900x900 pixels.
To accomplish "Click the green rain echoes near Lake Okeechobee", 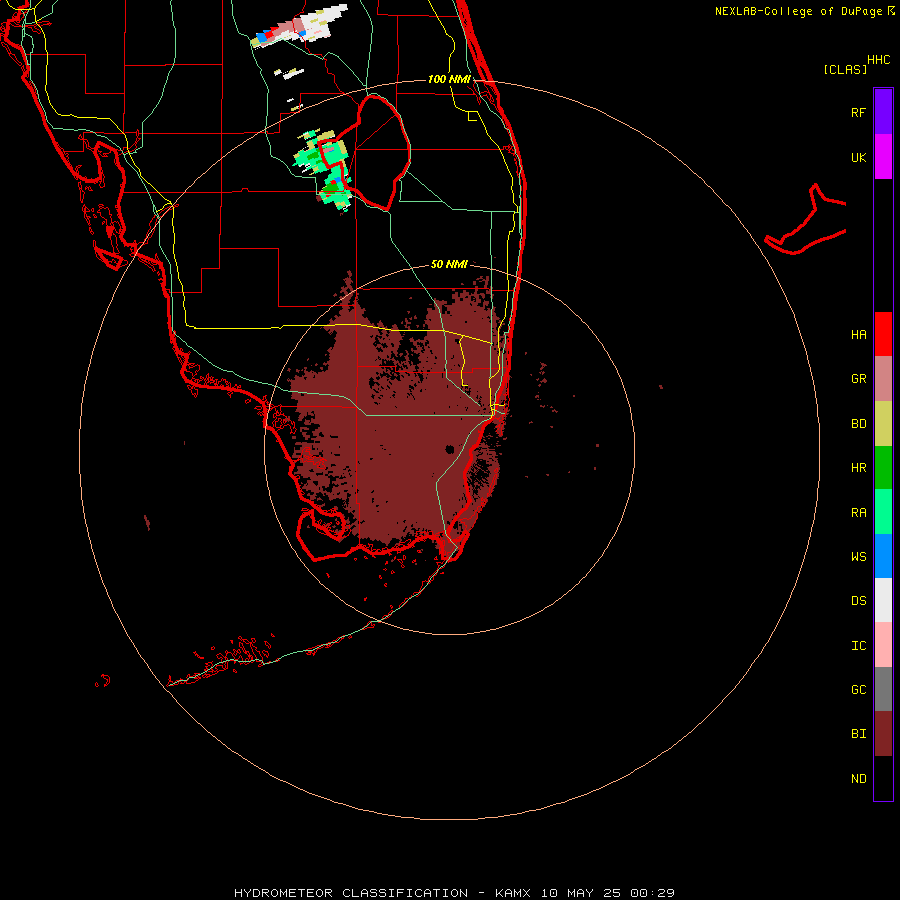I will [321, 169].
